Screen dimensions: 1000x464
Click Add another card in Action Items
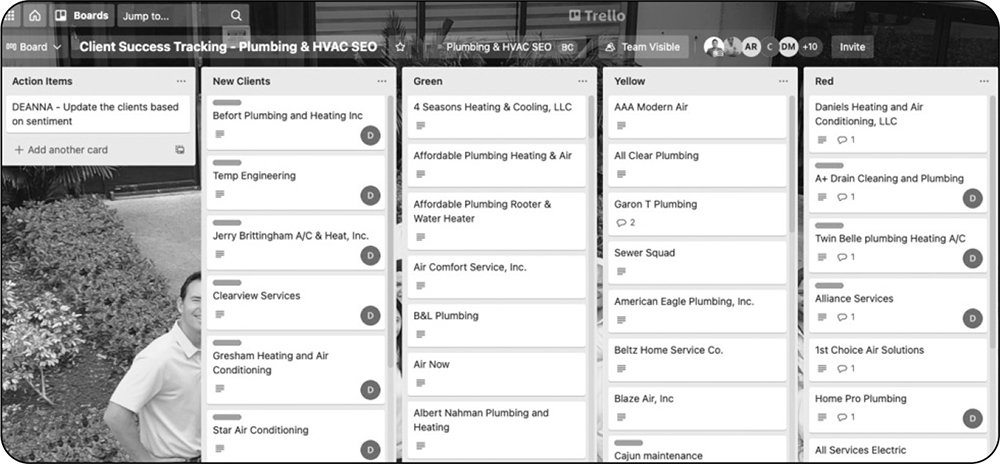(x=61, y=150)
